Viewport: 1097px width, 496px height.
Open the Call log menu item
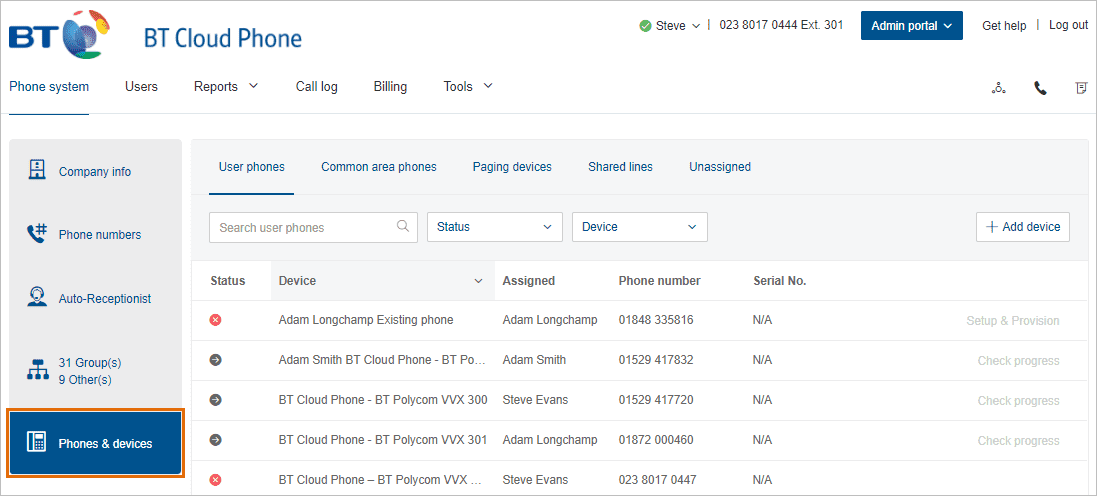[316, 87]
